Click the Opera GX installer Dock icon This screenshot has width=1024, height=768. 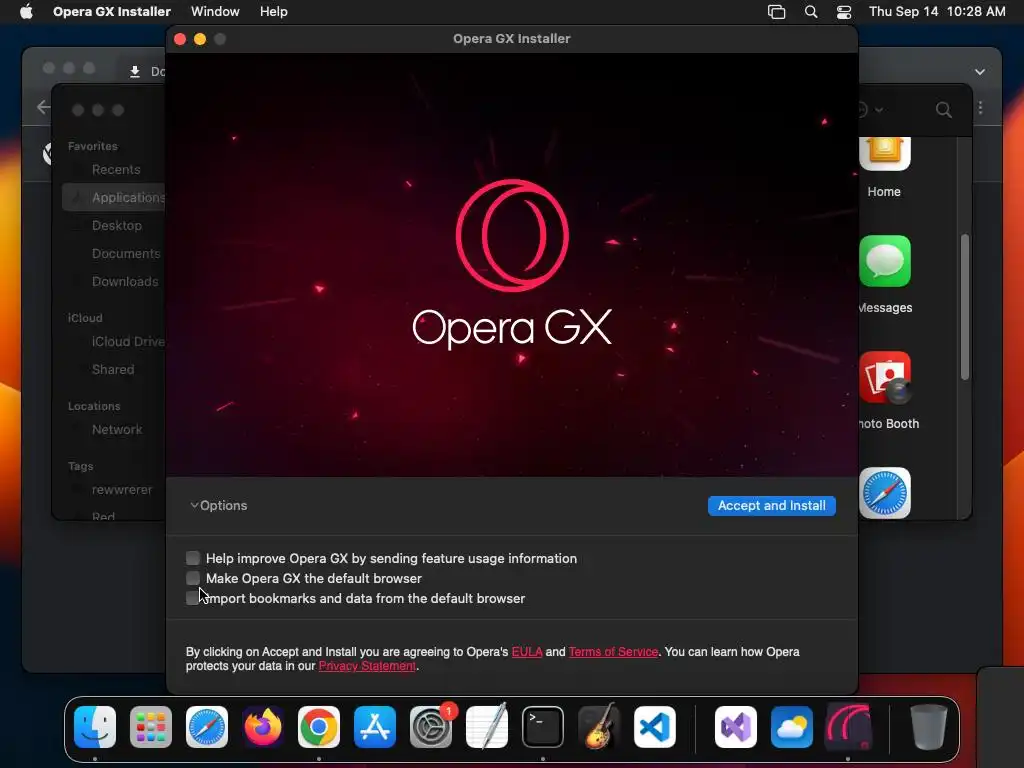coord(848,727)
